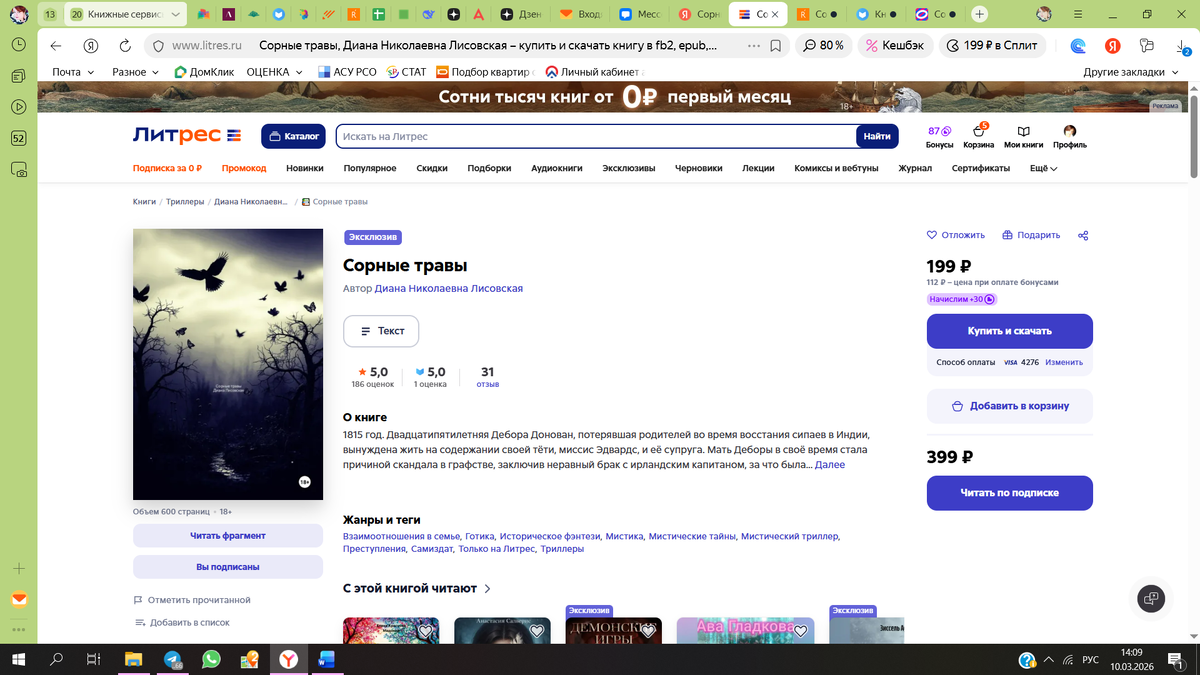Open Alice assistant icon in toolbar
Viewport: 1200px width, 675px height.
point(1078,46)
